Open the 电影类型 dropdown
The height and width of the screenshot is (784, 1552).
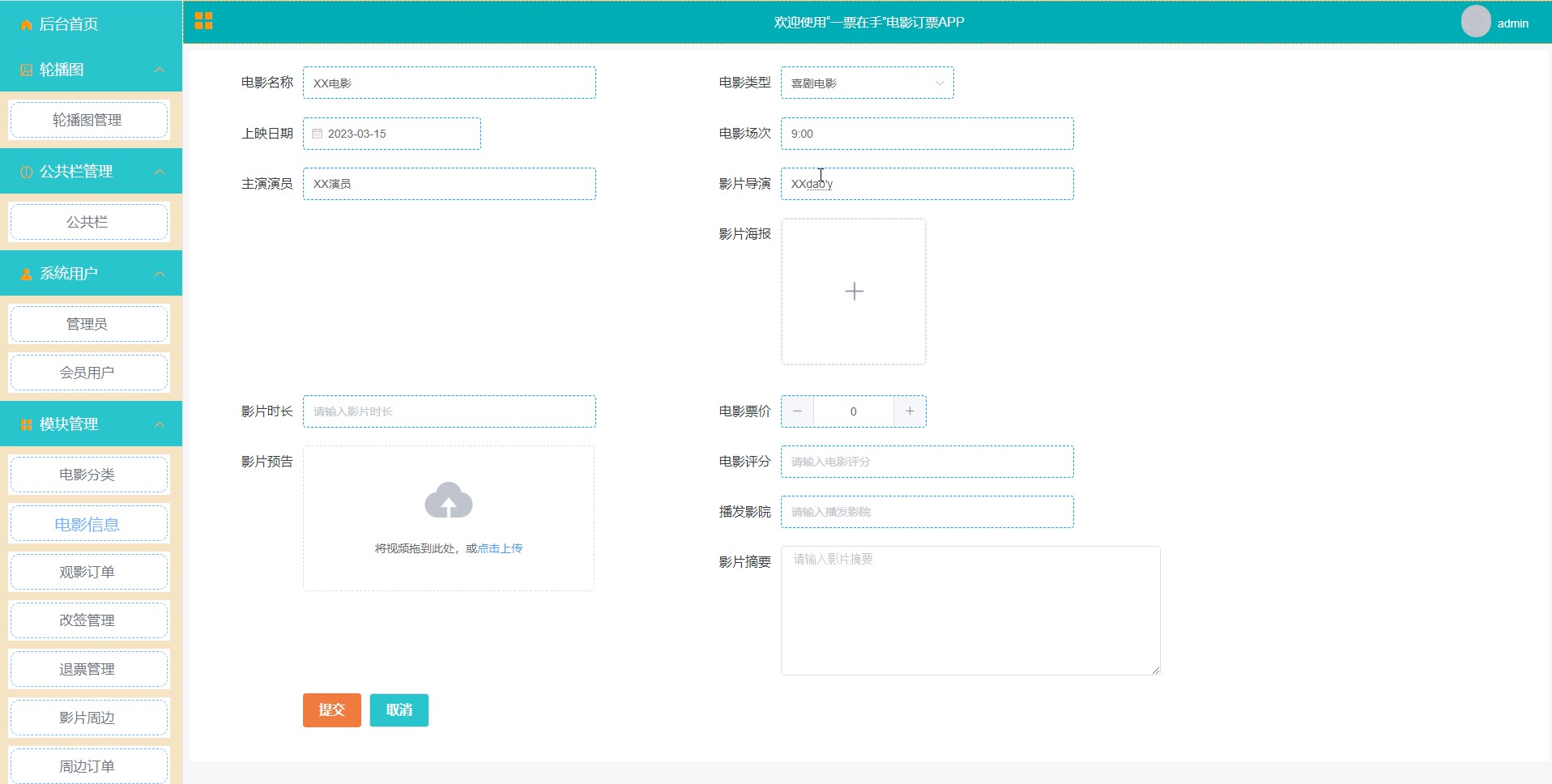coord(867,83)
